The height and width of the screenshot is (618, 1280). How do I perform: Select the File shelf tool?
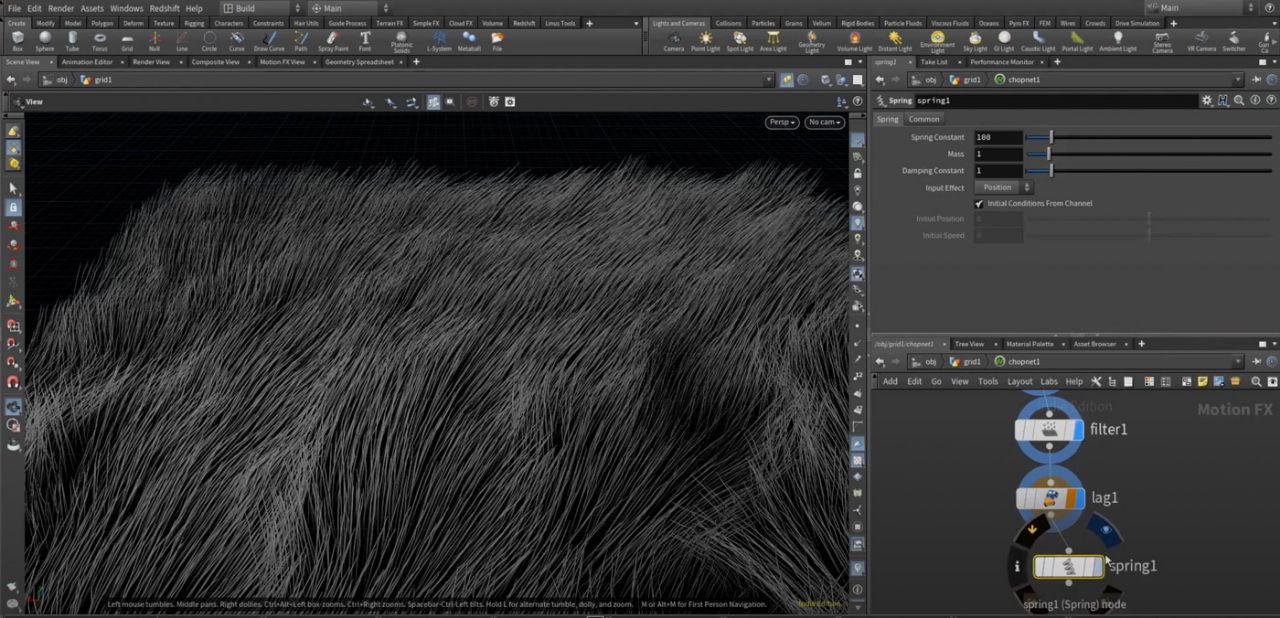497,41
